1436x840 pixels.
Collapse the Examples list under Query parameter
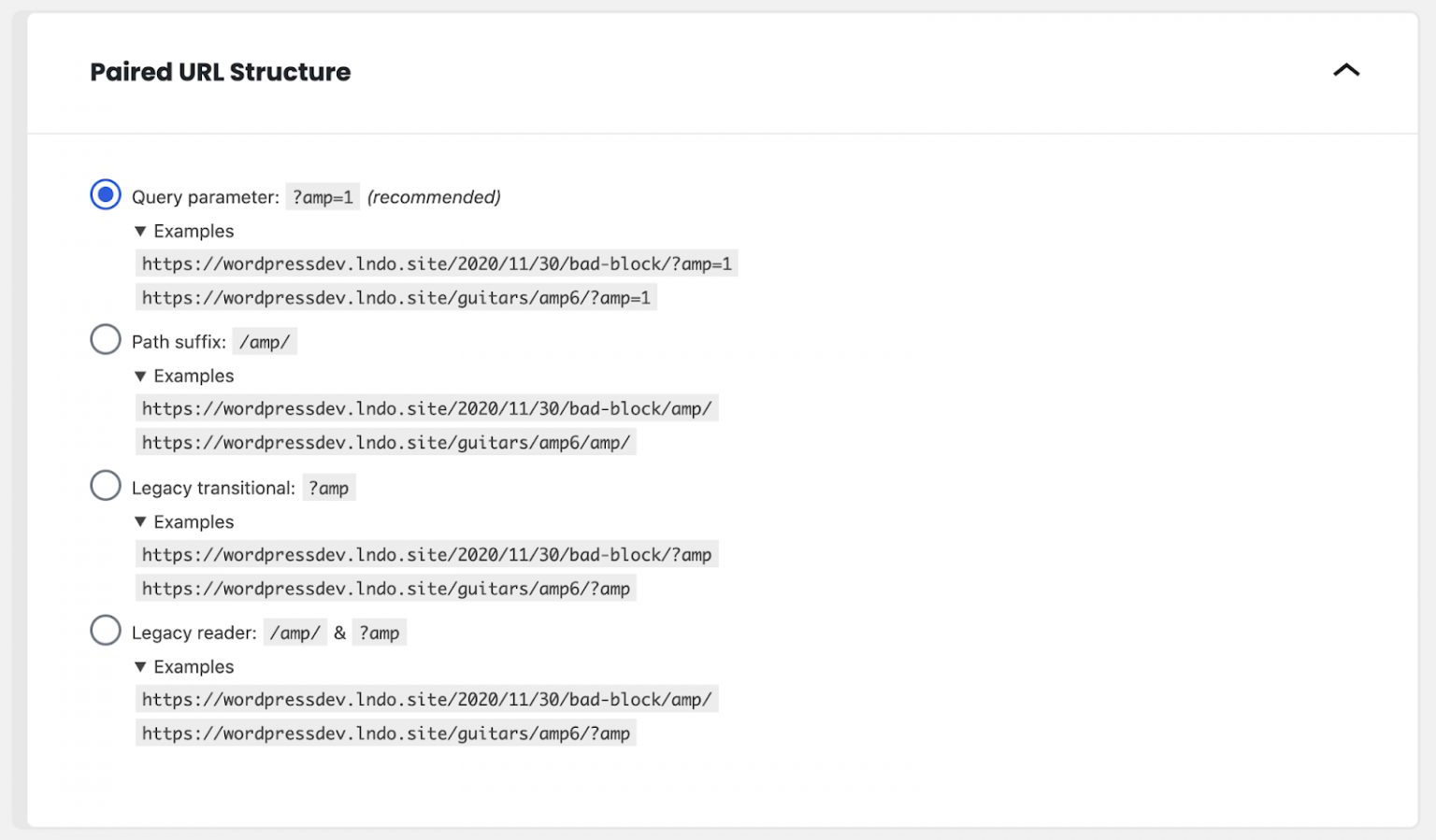pyautogui.click(x=184, y=231)
